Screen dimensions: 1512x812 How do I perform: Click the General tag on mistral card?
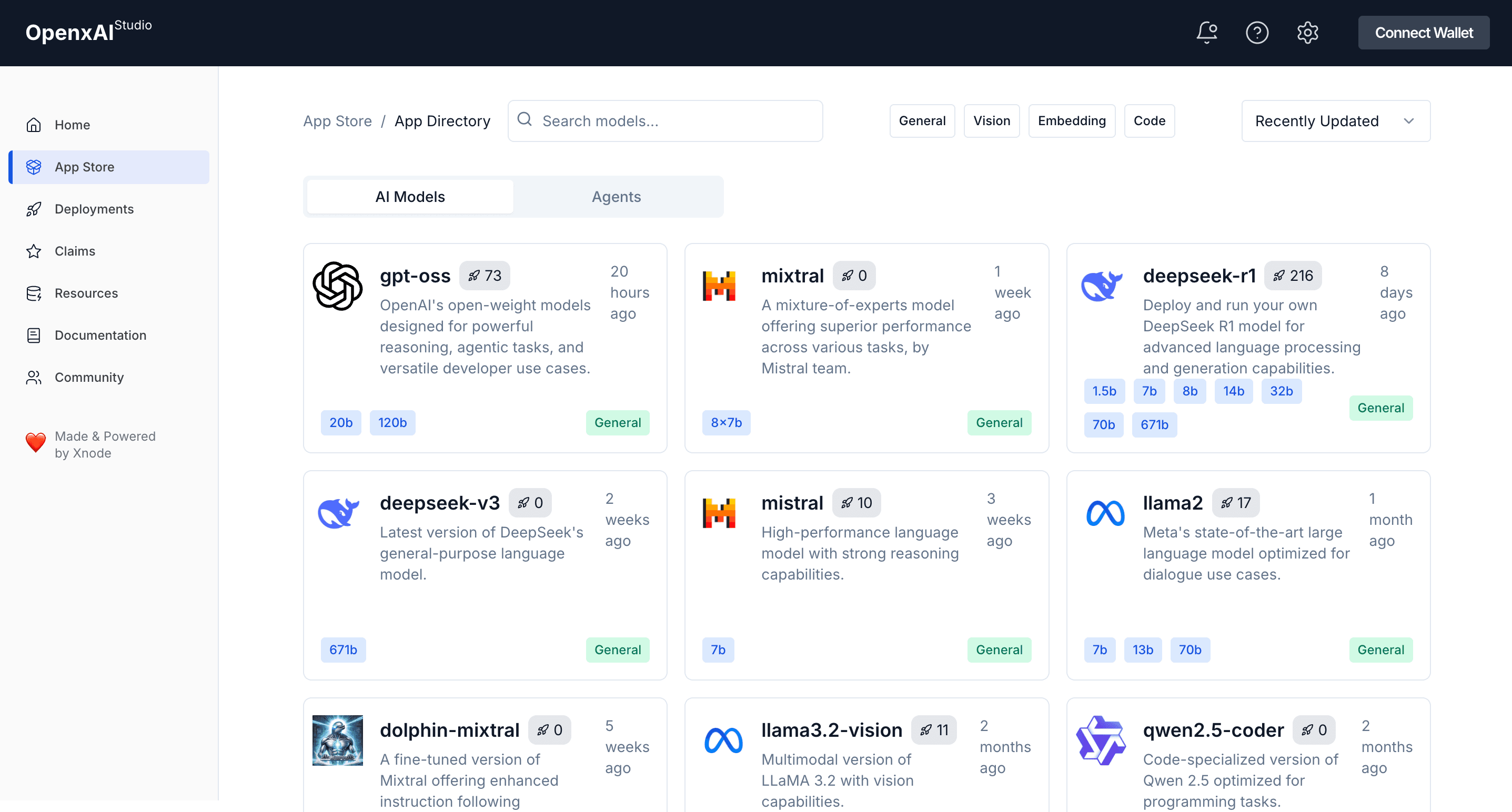click(x=999, y=650)
